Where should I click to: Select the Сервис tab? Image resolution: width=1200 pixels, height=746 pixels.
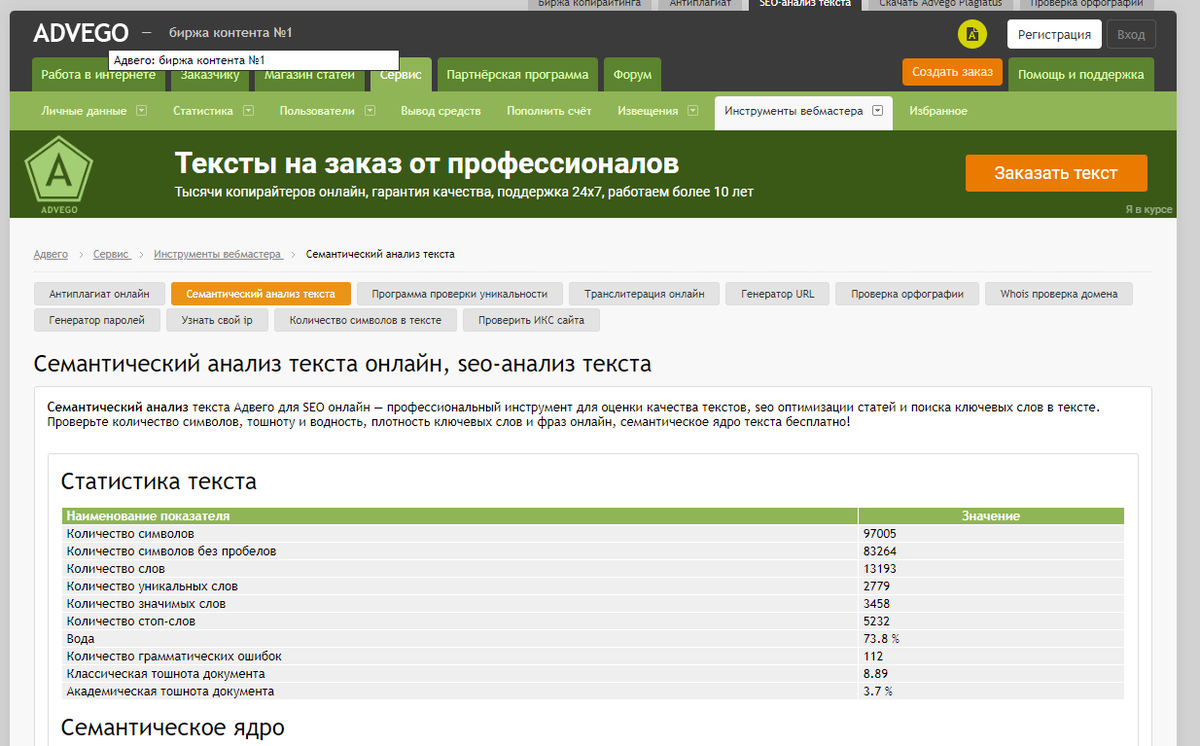(400, 75)
